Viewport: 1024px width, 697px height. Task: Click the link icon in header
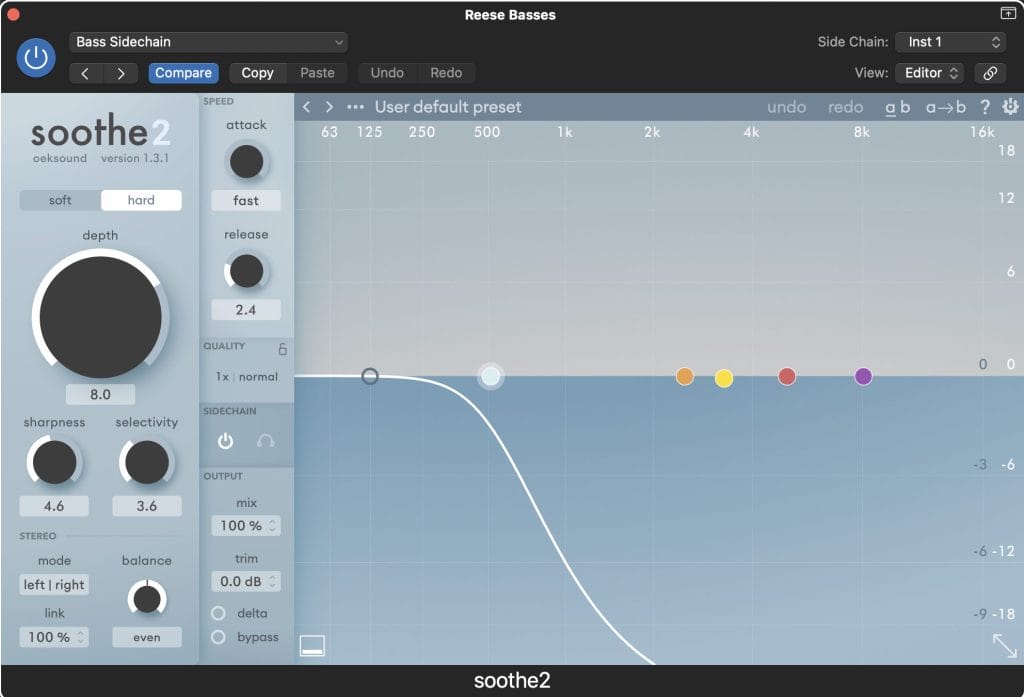click(989, 73)
